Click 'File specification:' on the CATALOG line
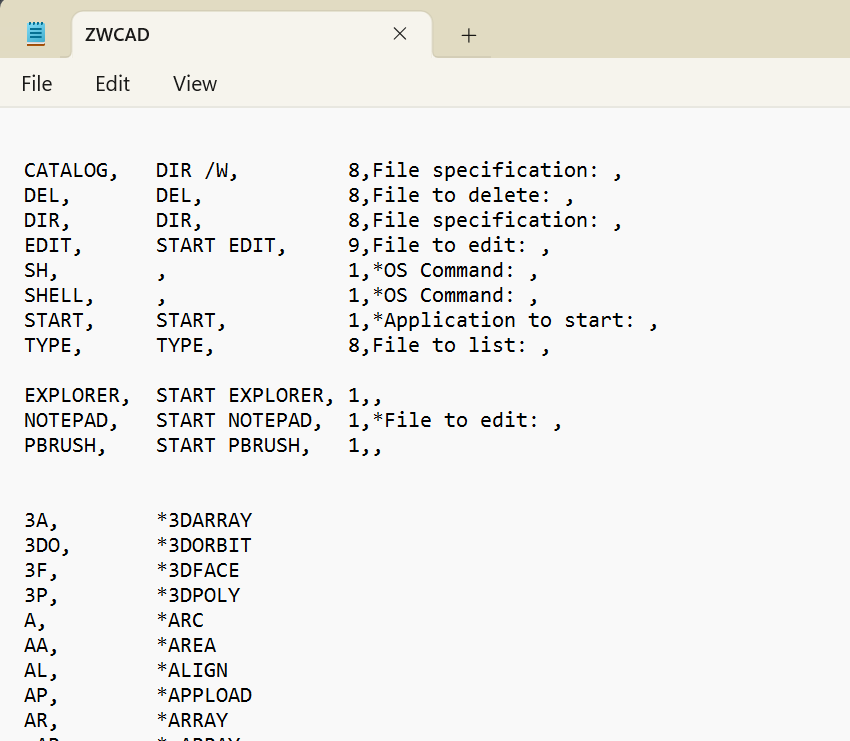 click(x=485, y=171)
